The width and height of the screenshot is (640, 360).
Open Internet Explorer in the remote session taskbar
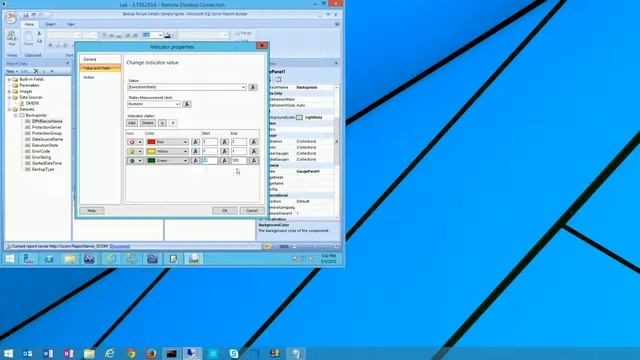(111, 259)
